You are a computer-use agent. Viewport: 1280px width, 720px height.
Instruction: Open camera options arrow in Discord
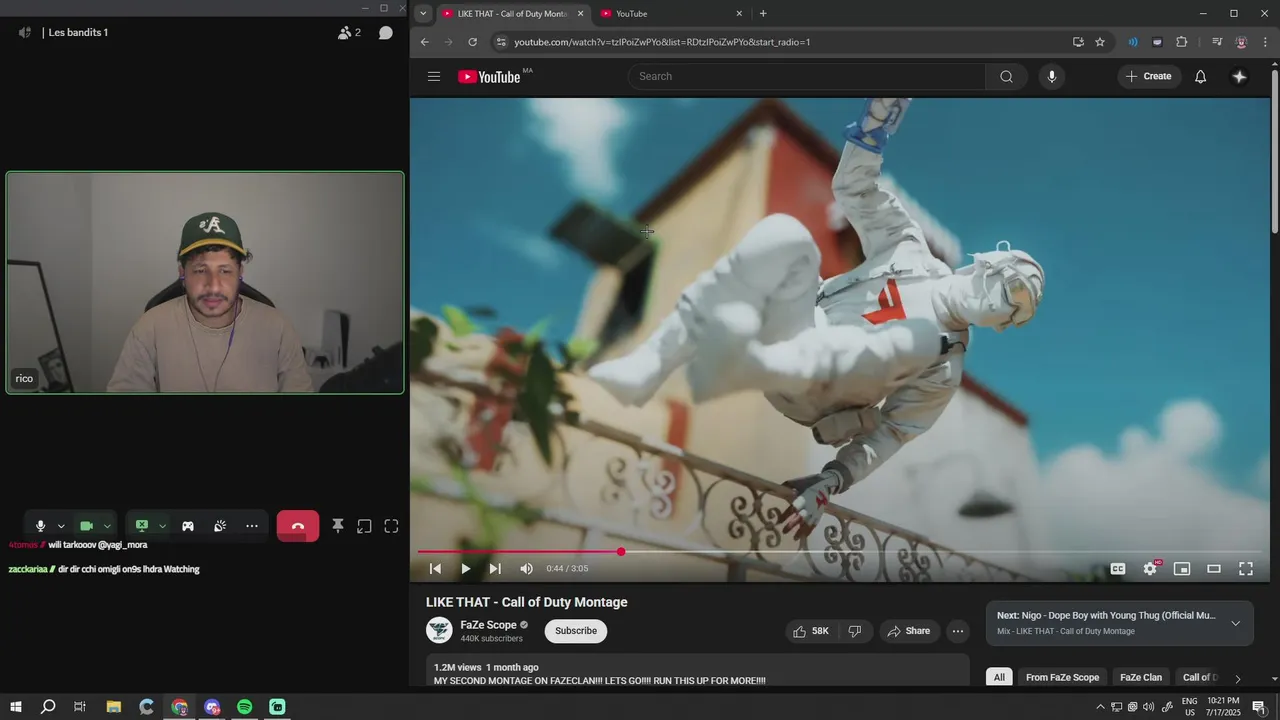pos(107,526)
